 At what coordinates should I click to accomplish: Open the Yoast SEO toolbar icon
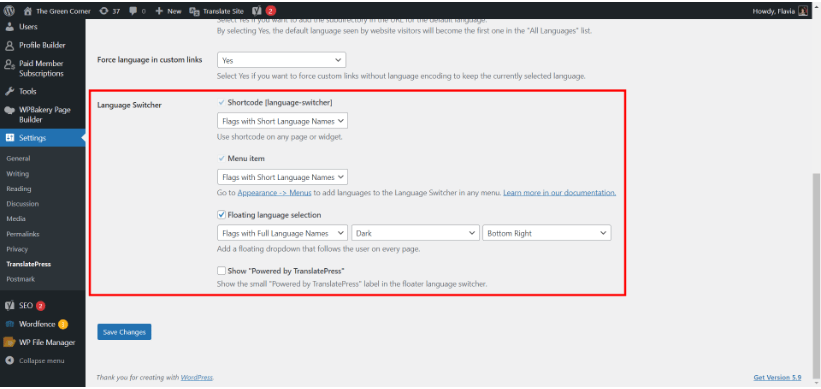click(x=257, y=11)
